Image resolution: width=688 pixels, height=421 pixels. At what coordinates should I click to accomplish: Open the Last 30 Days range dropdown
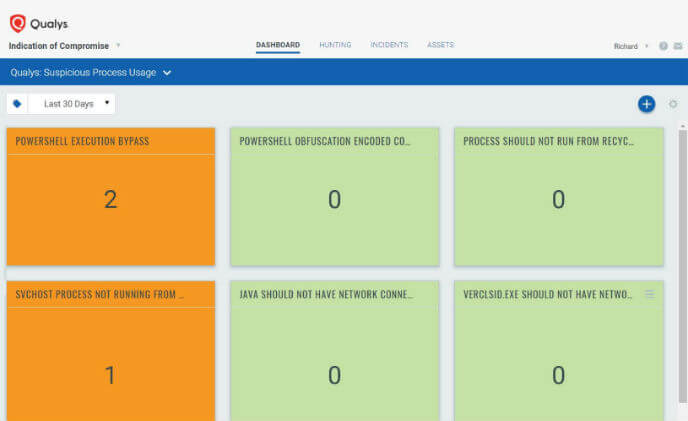pos(72,104)
